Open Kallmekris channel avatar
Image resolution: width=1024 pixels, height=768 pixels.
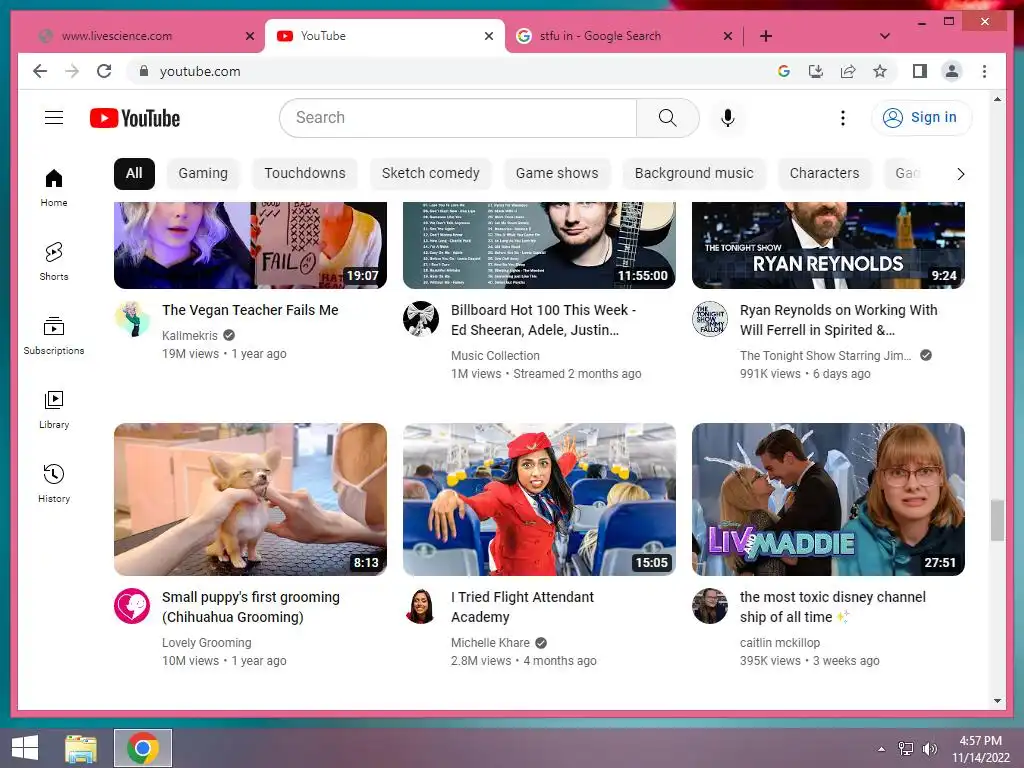[133, 319]
